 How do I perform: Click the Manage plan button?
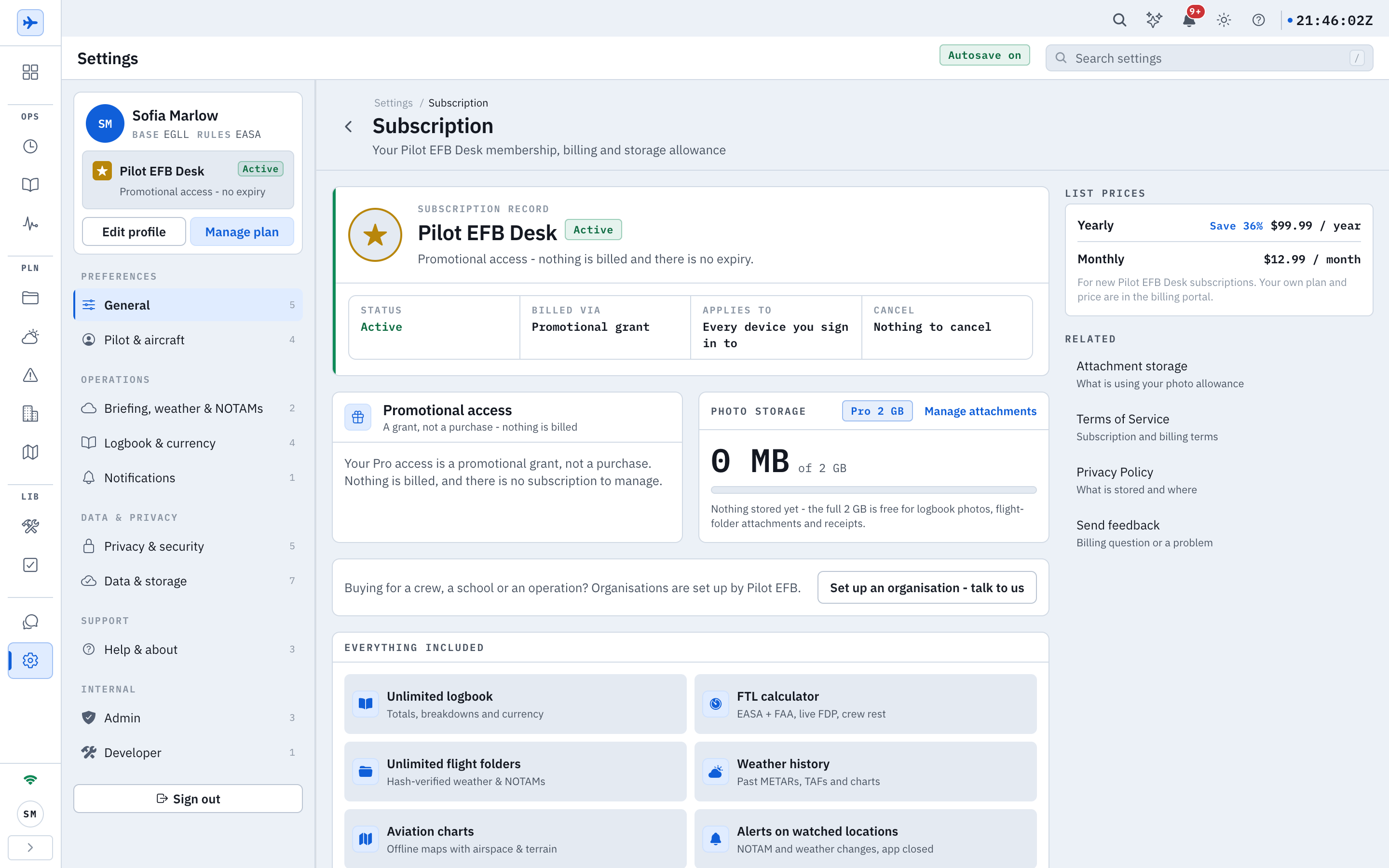click(242, 231)
